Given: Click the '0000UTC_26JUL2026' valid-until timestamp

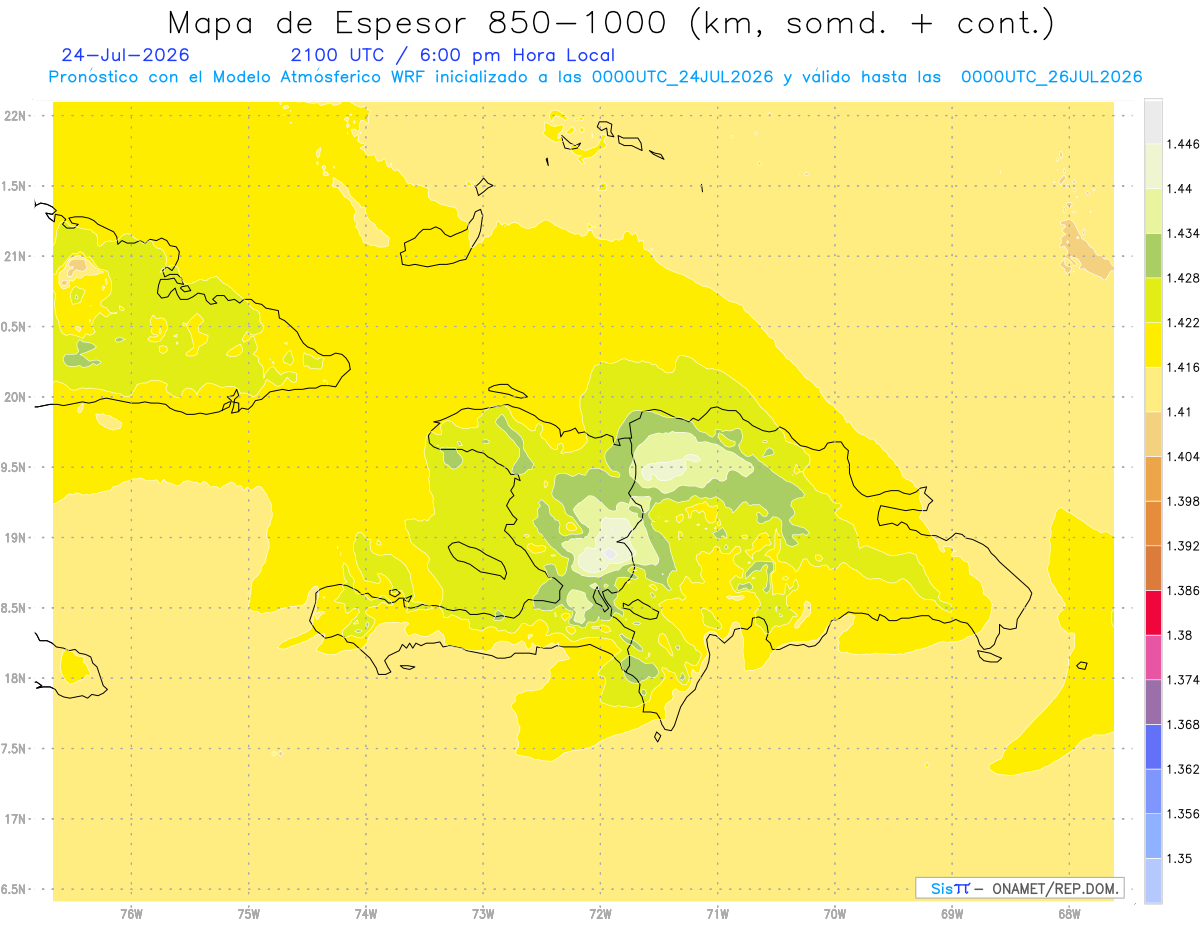Looking at the screenshot, I should click(1051, 77).
